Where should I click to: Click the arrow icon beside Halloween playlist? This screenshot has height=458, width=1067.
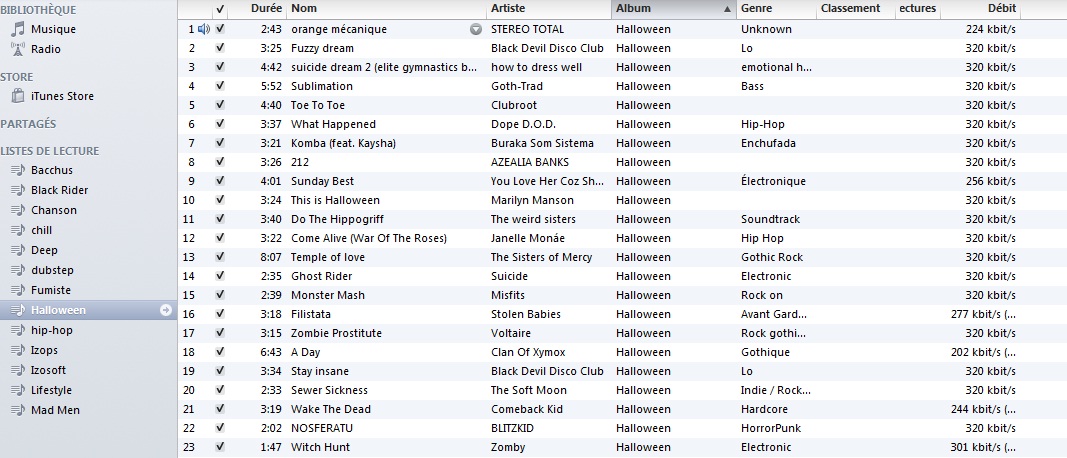tap(165, 310)
